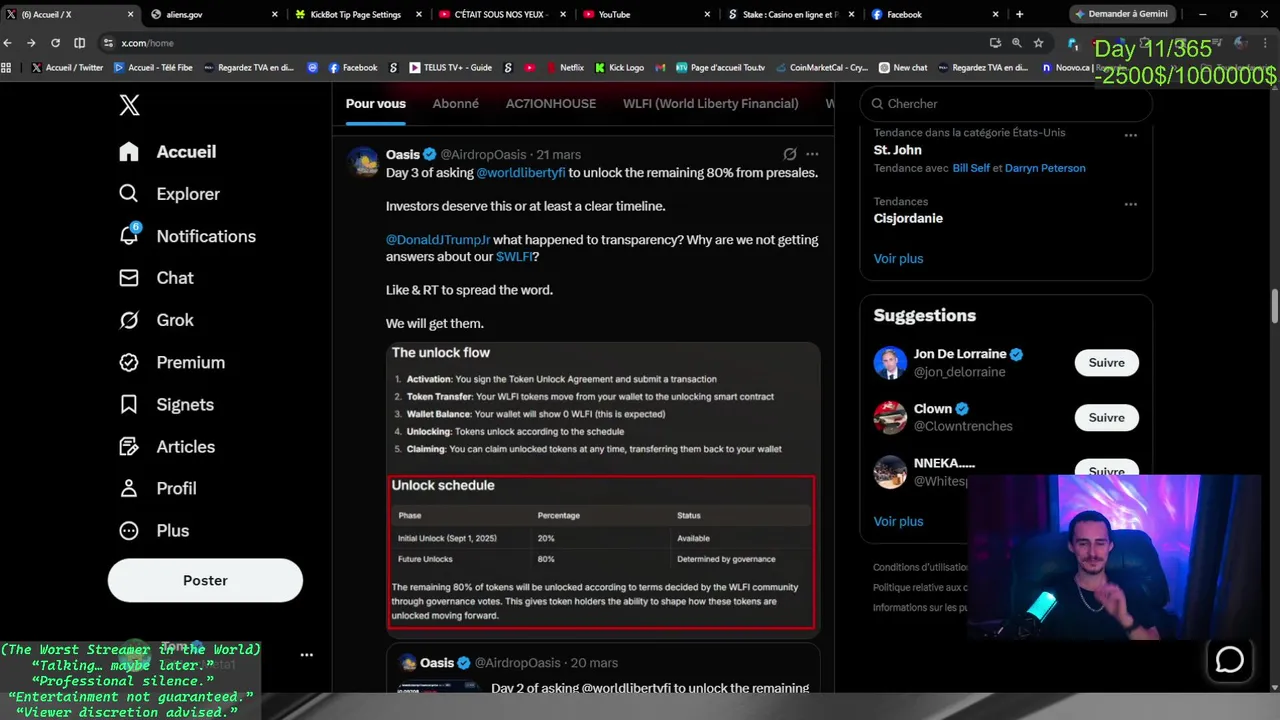Open Premium subscription page
Viewport: 1280px width, 720px height.
(171, 362)
